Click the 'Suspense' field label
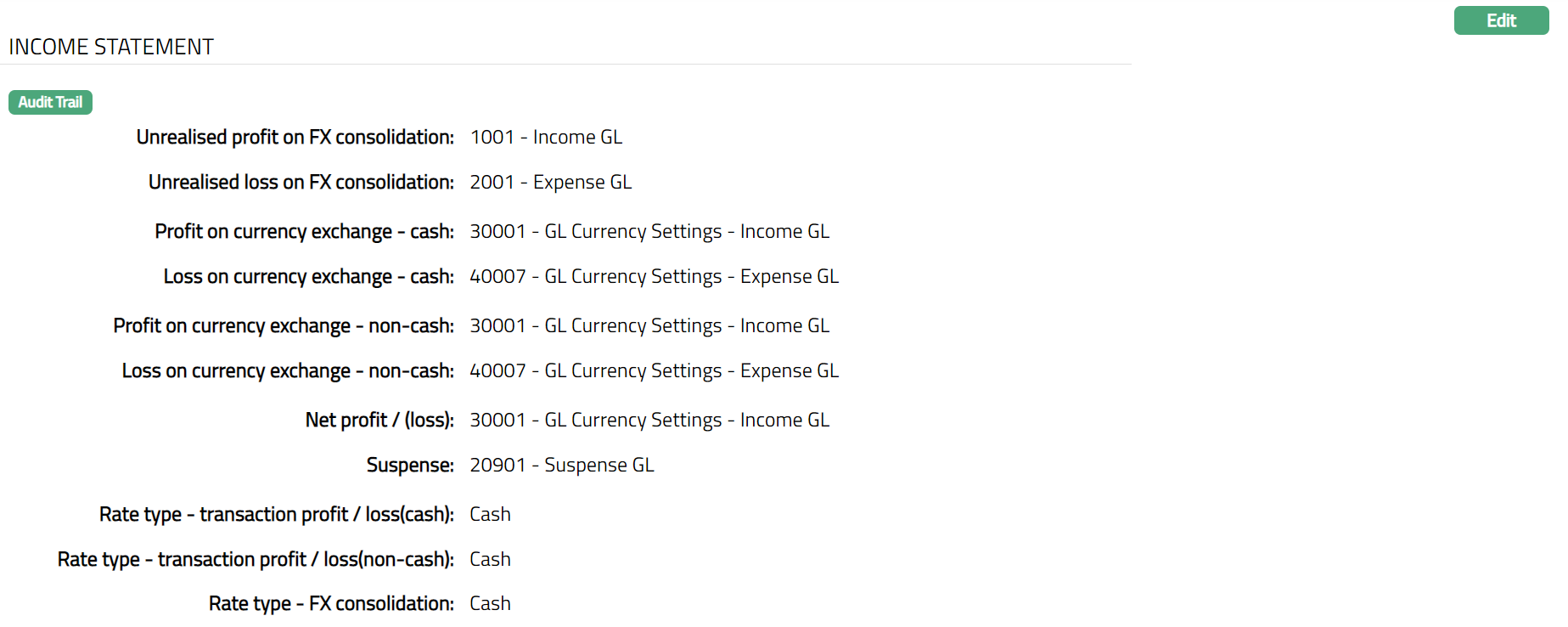This screenshot has height=627, width=1568. click(409, 466)
